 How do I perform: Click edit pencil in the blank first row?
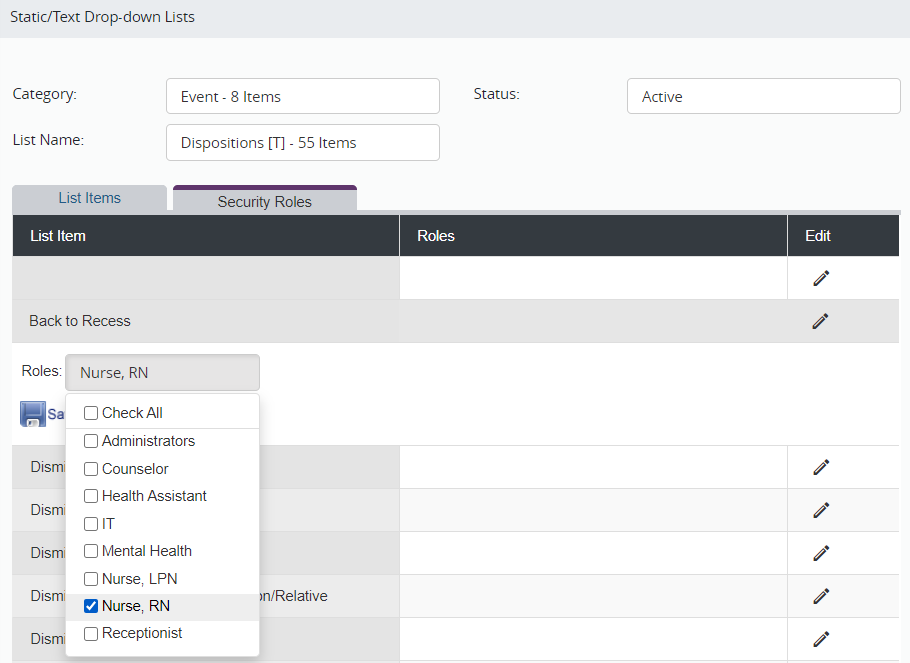tap(821, 278)
